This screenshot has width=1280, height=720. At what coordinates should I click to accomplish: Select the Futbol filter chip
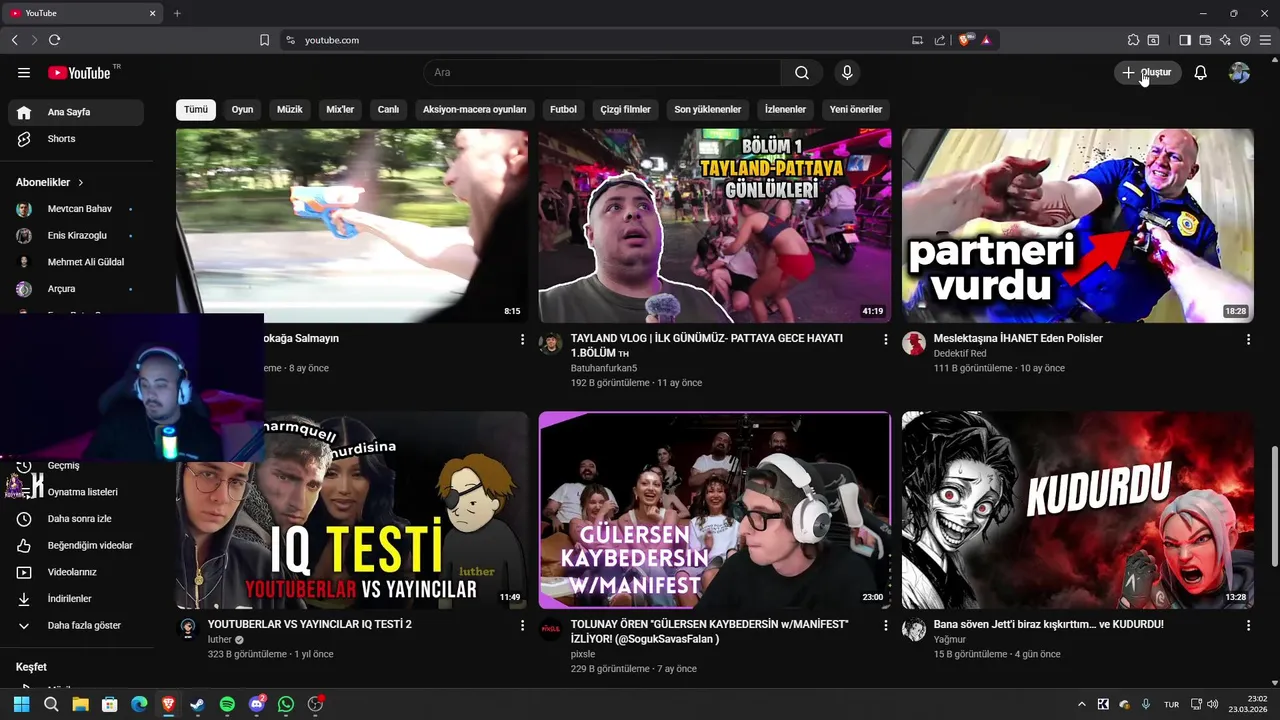pyautogui.click(x=563, y=109)
